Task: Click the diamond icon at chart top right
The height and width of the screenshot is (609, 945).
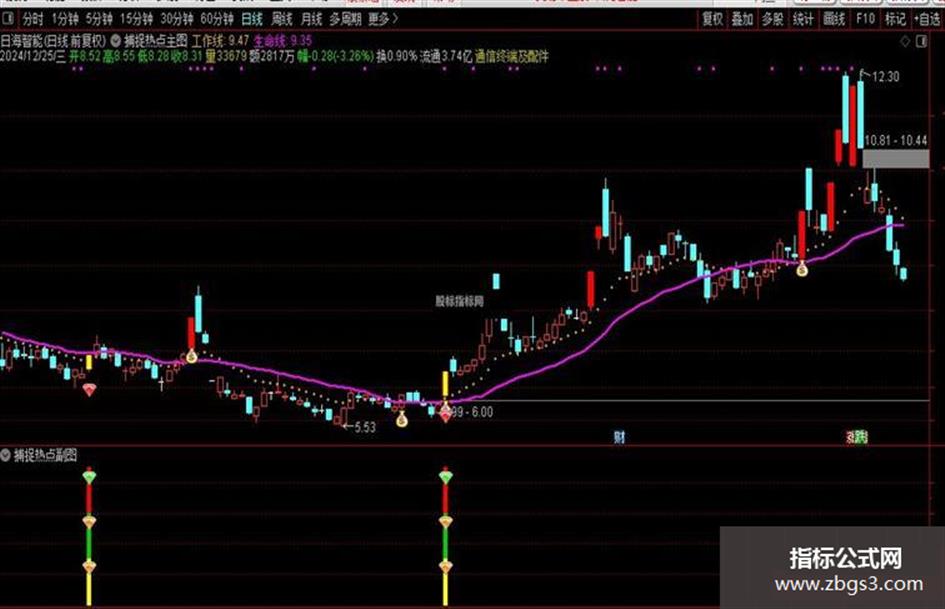Action: 905,42
